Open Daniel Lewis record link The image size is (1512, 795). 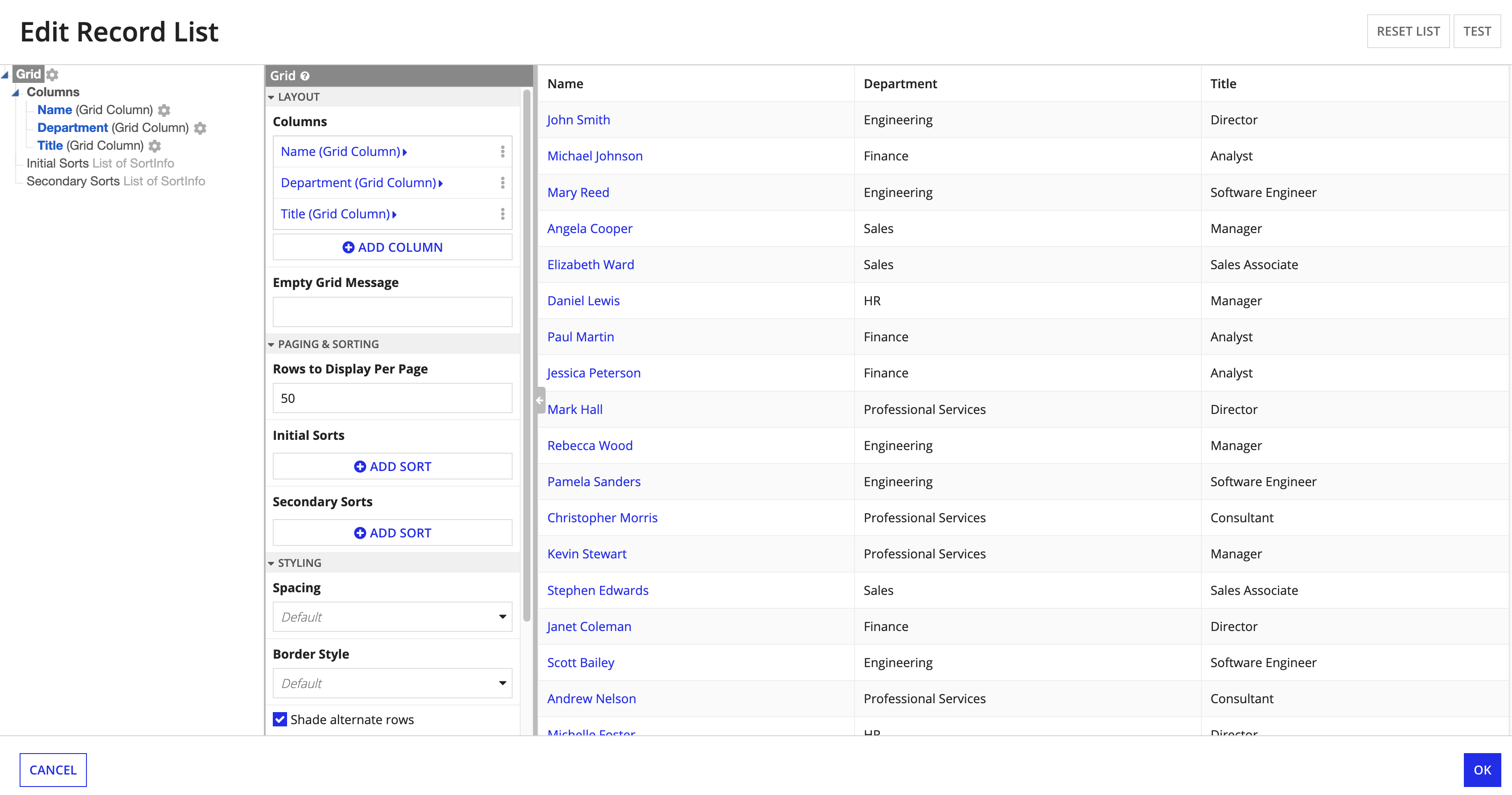[x=583, y=301]
